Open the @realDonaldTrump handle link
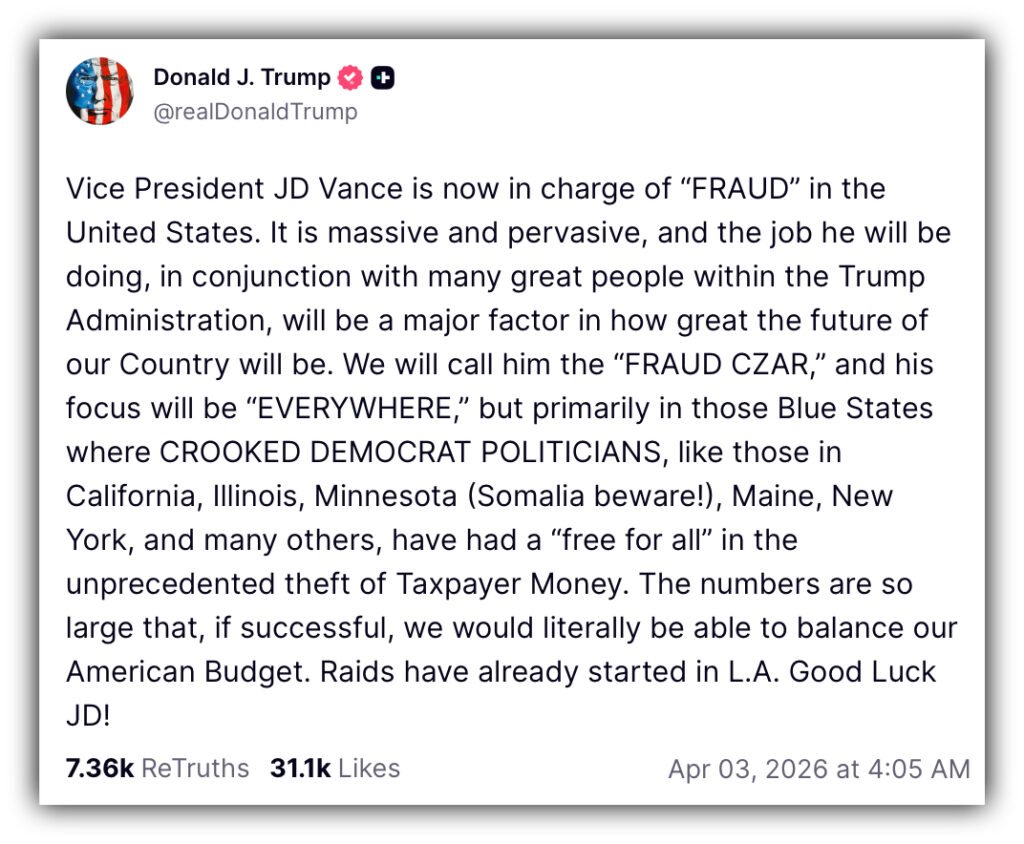The height and width of the screenshot is (844, 1024). 255,111
